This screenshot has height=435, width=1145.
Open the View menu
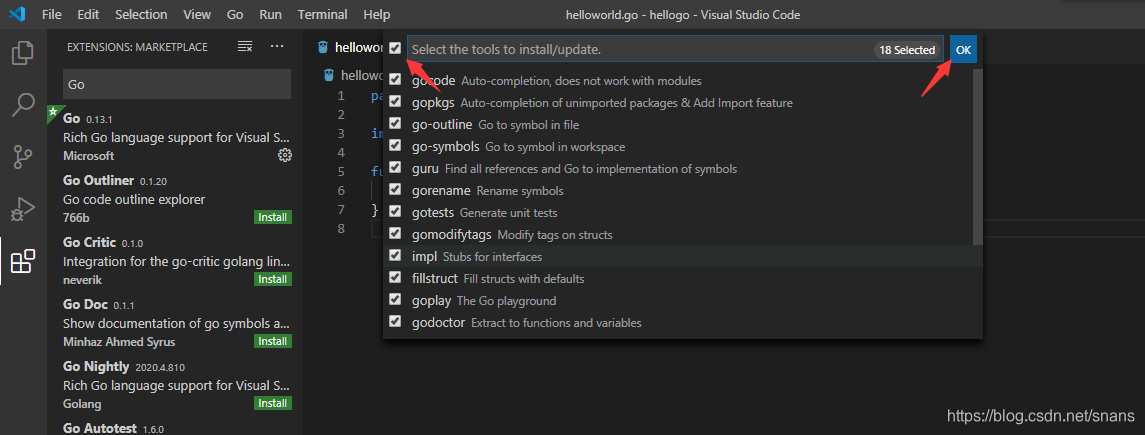[197, 14]
